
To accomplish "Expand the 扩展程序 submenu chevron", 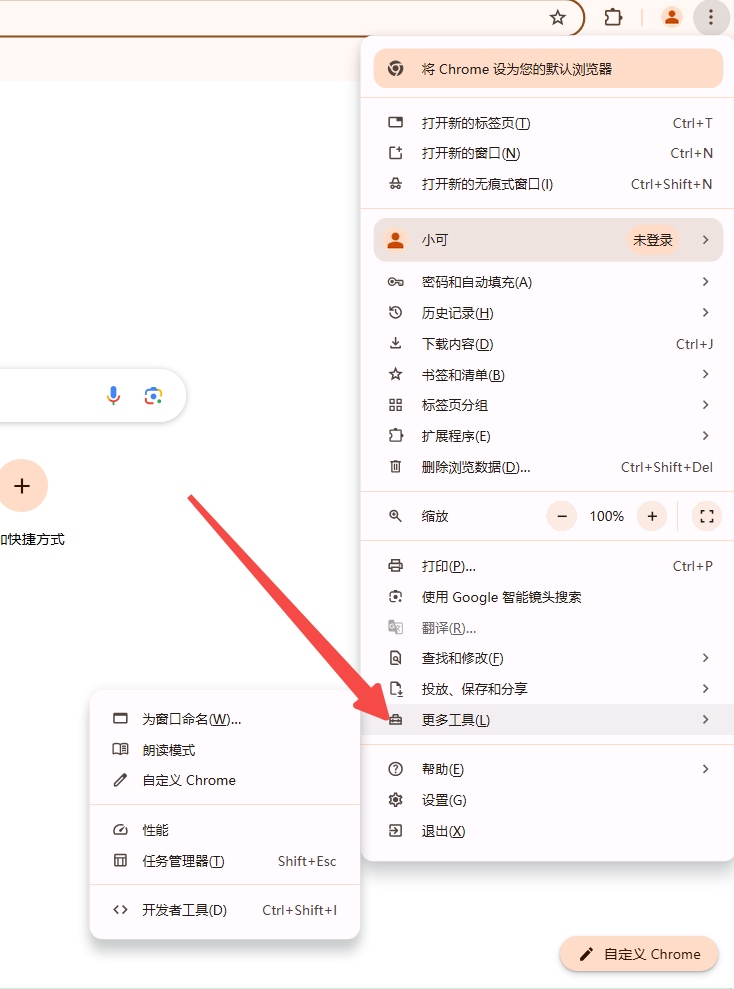I will click(x=706, y=435).
